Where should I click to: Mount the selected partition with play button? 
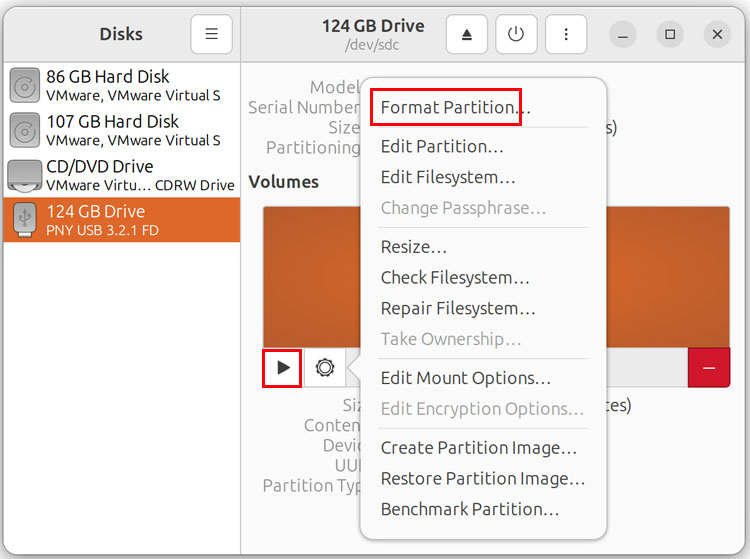[282, 368]
